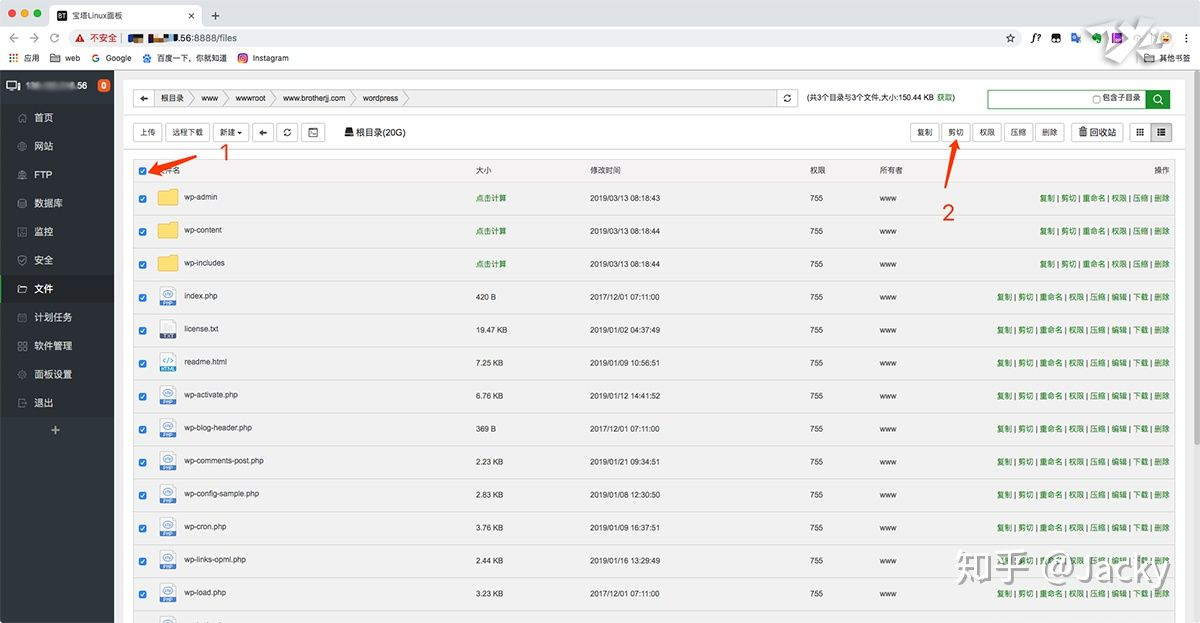
Task: Open 监控 in the sidebar
Action: click(x=44, y=232)
